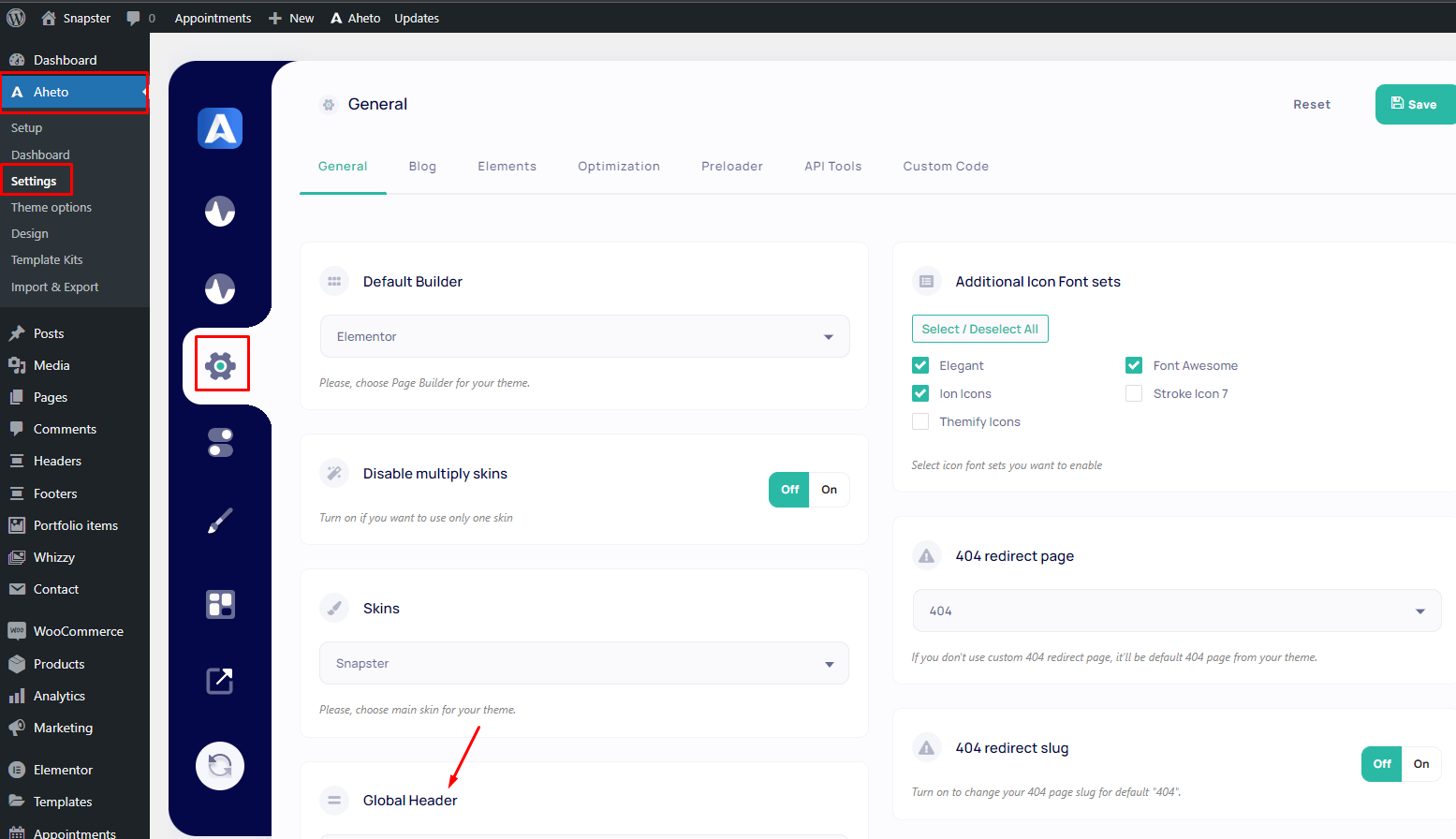Open the Skins Snapster dropdown

[x=584, y=663]
